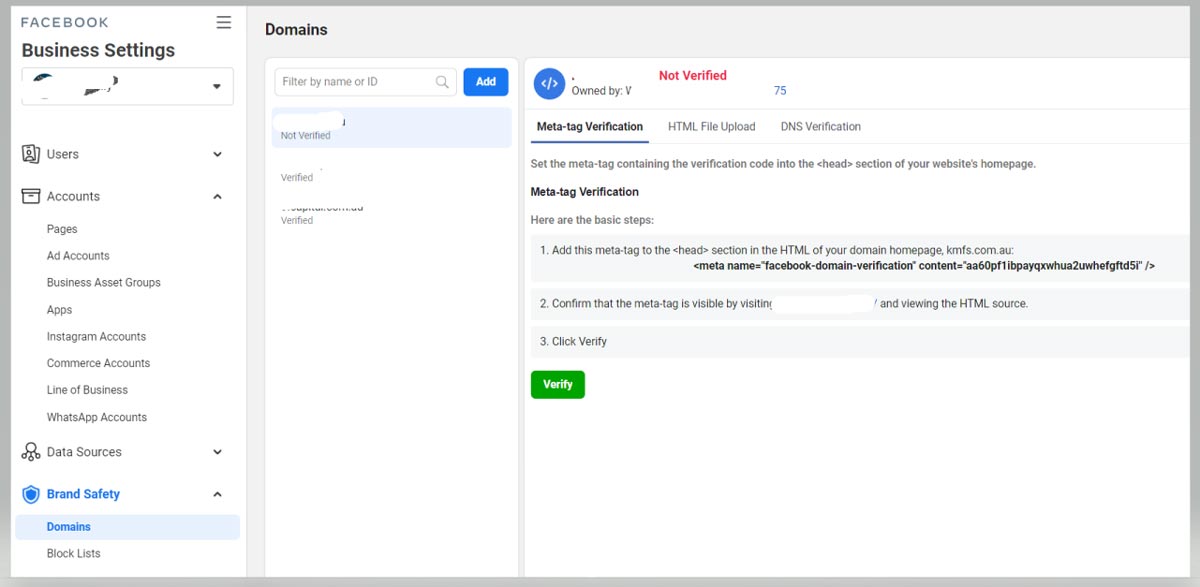Open Ad Accounts in the sidebar
The width and height of the screenshot is (1200, 587).
[x=78, y=256]
